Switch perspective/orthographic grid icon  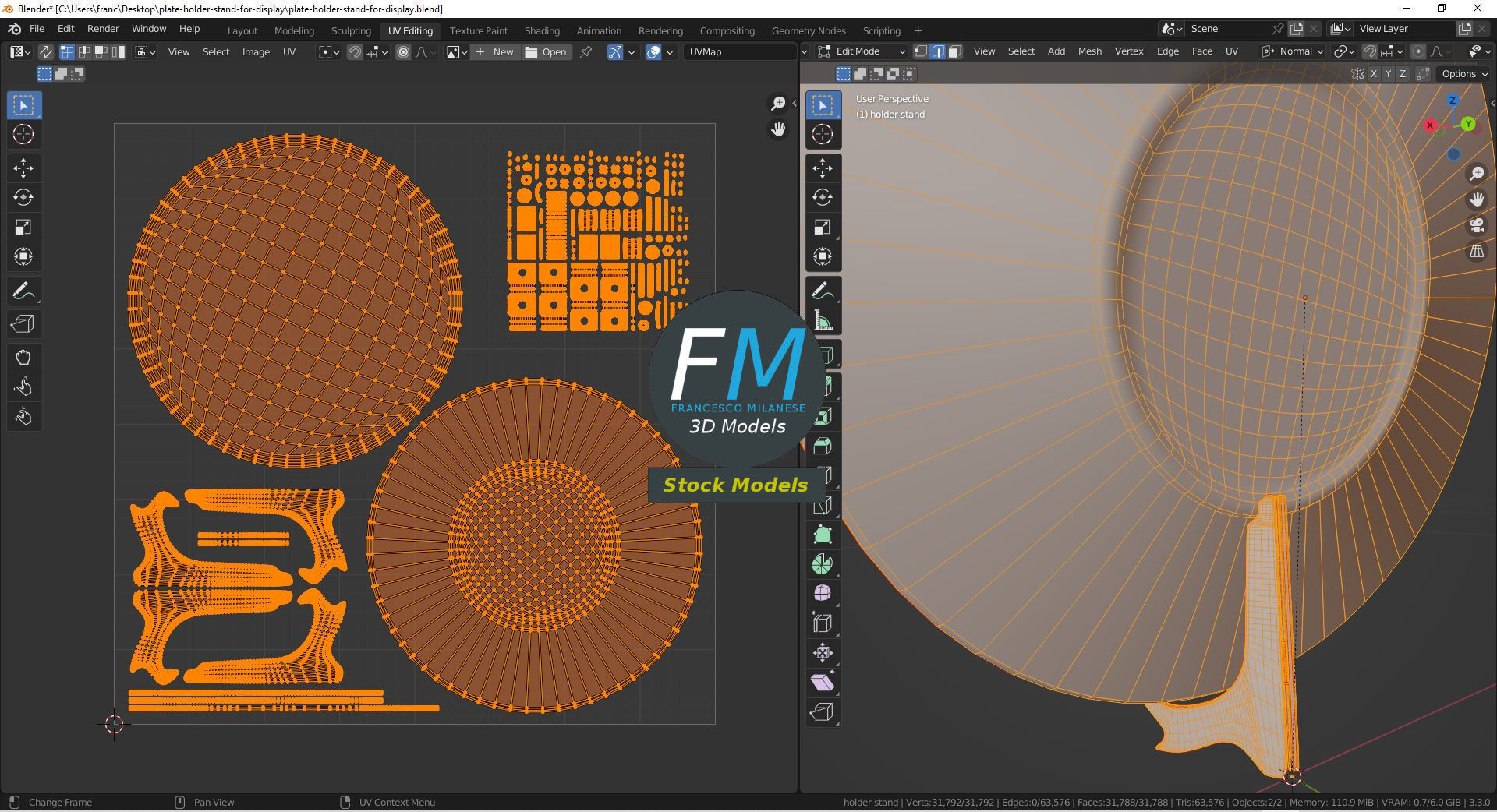coord(1477,252)
